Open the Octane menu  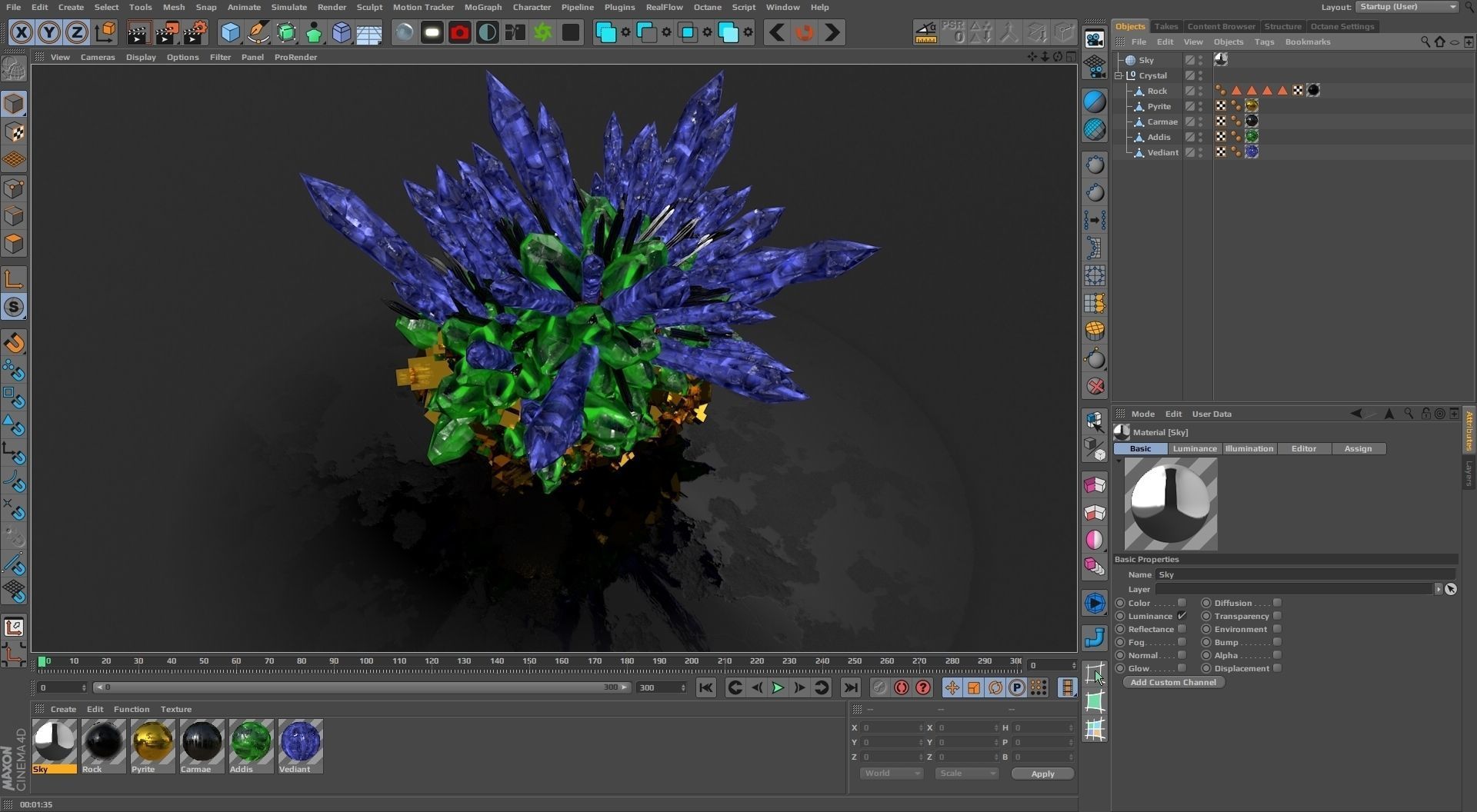pos(707,7)
